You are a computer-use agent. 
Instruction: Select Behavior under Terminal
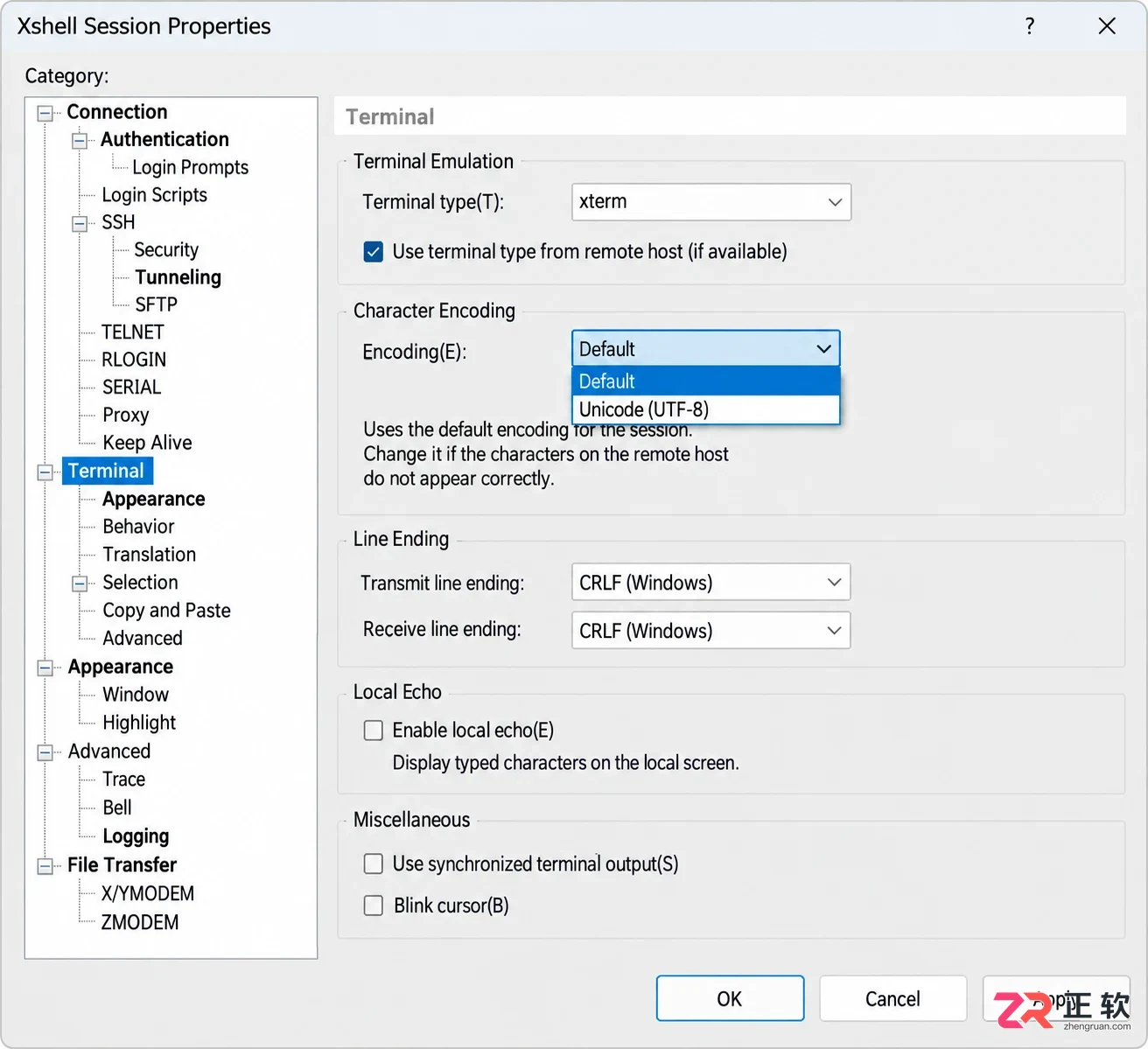tap(138, 527)
